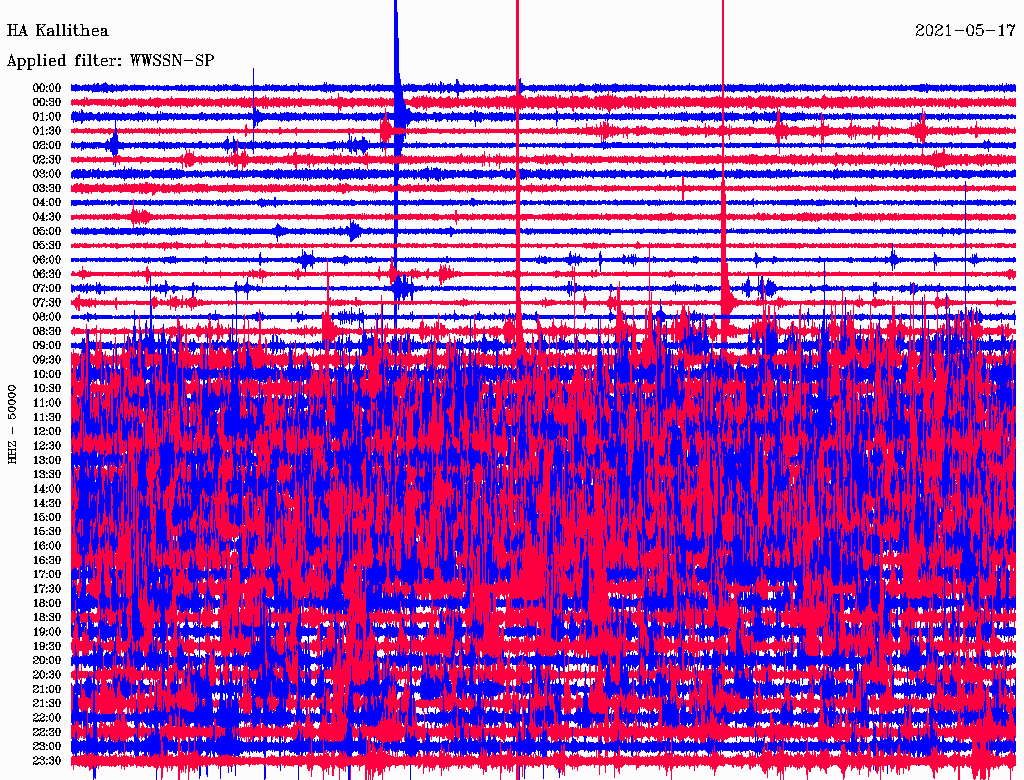Select the 03:00 time row label
The width and height of the screenshot is (1024, 780).
pos(47,174)
